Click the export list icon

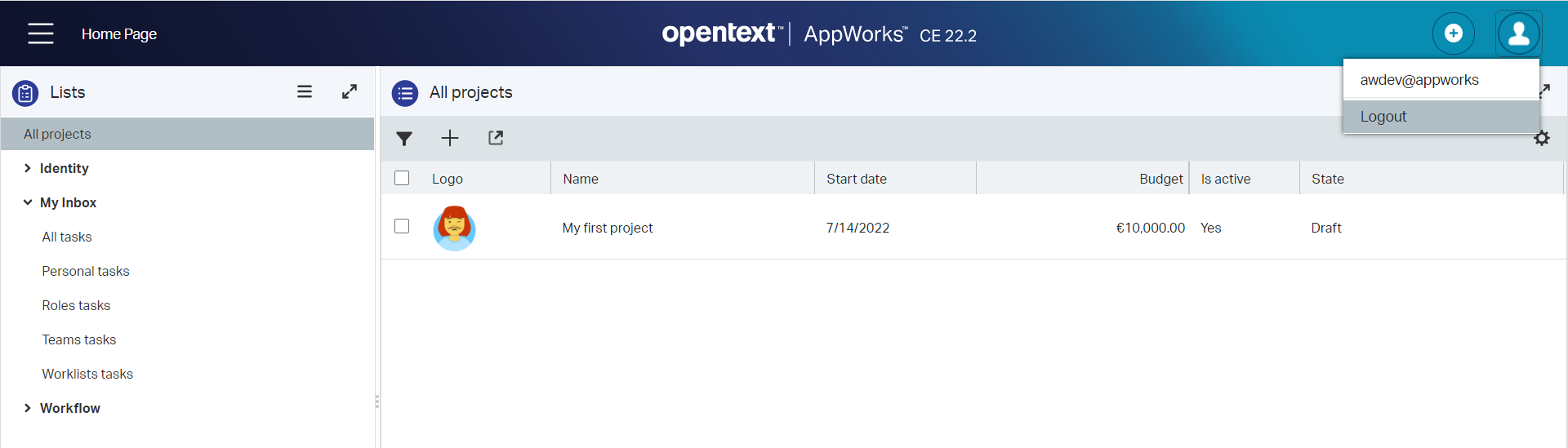pos(496,138)
